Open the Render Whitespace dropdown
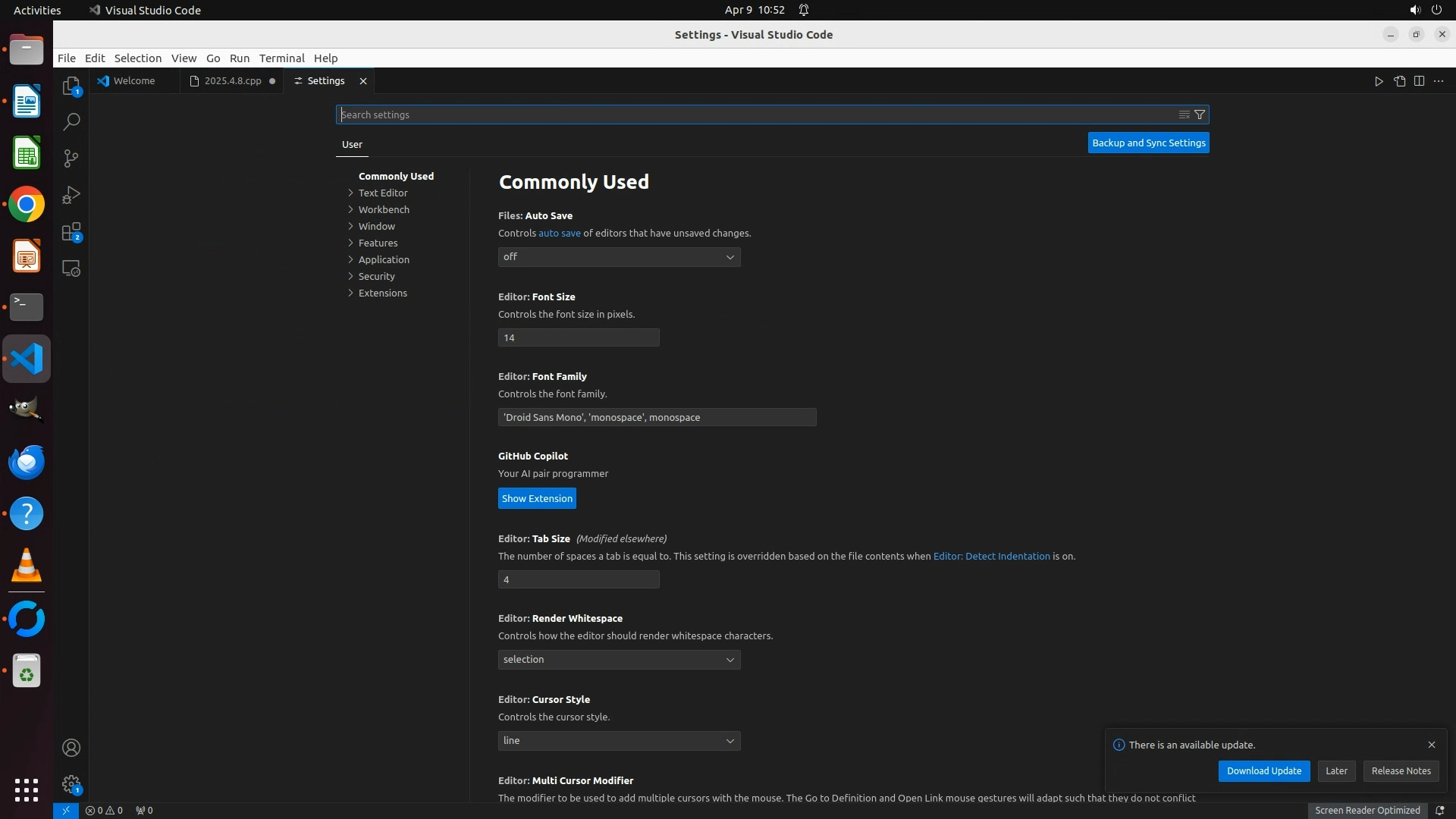1456x819 pixels. [619, 660]
